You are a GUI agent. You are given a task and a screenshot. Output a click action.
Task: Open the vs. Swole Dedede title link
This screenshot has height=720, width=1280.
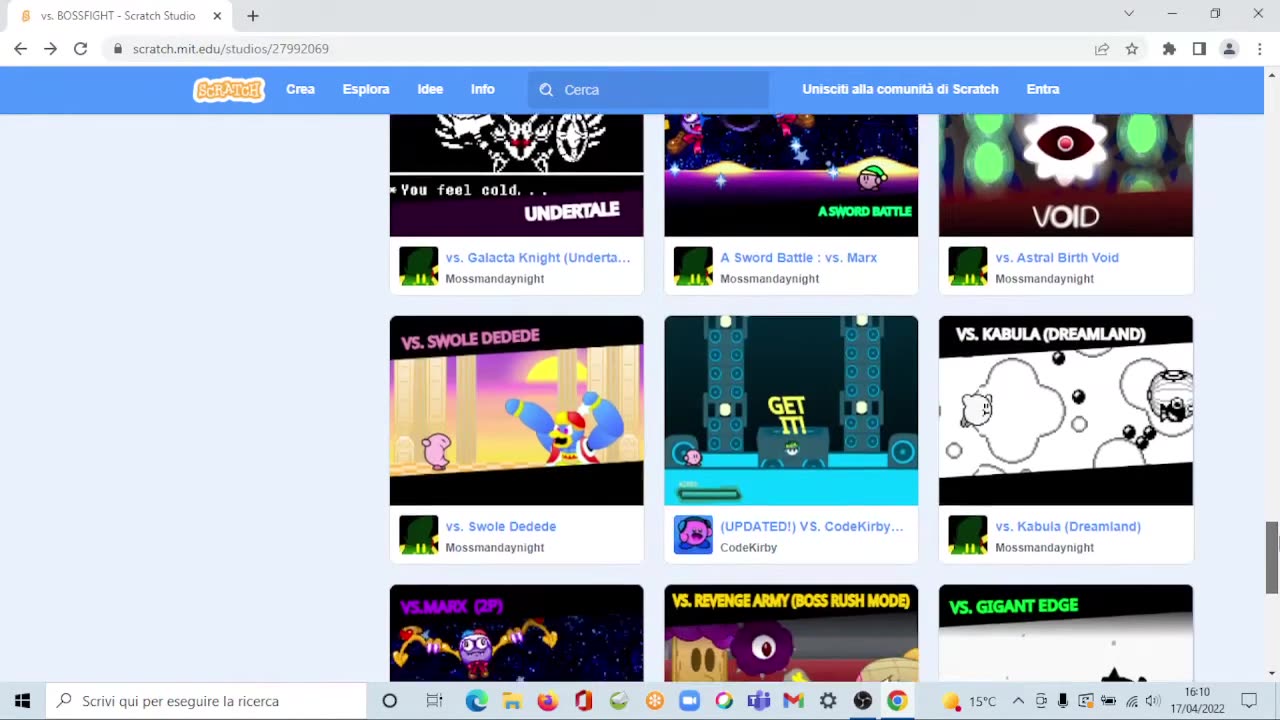click(x=501, y=527)
